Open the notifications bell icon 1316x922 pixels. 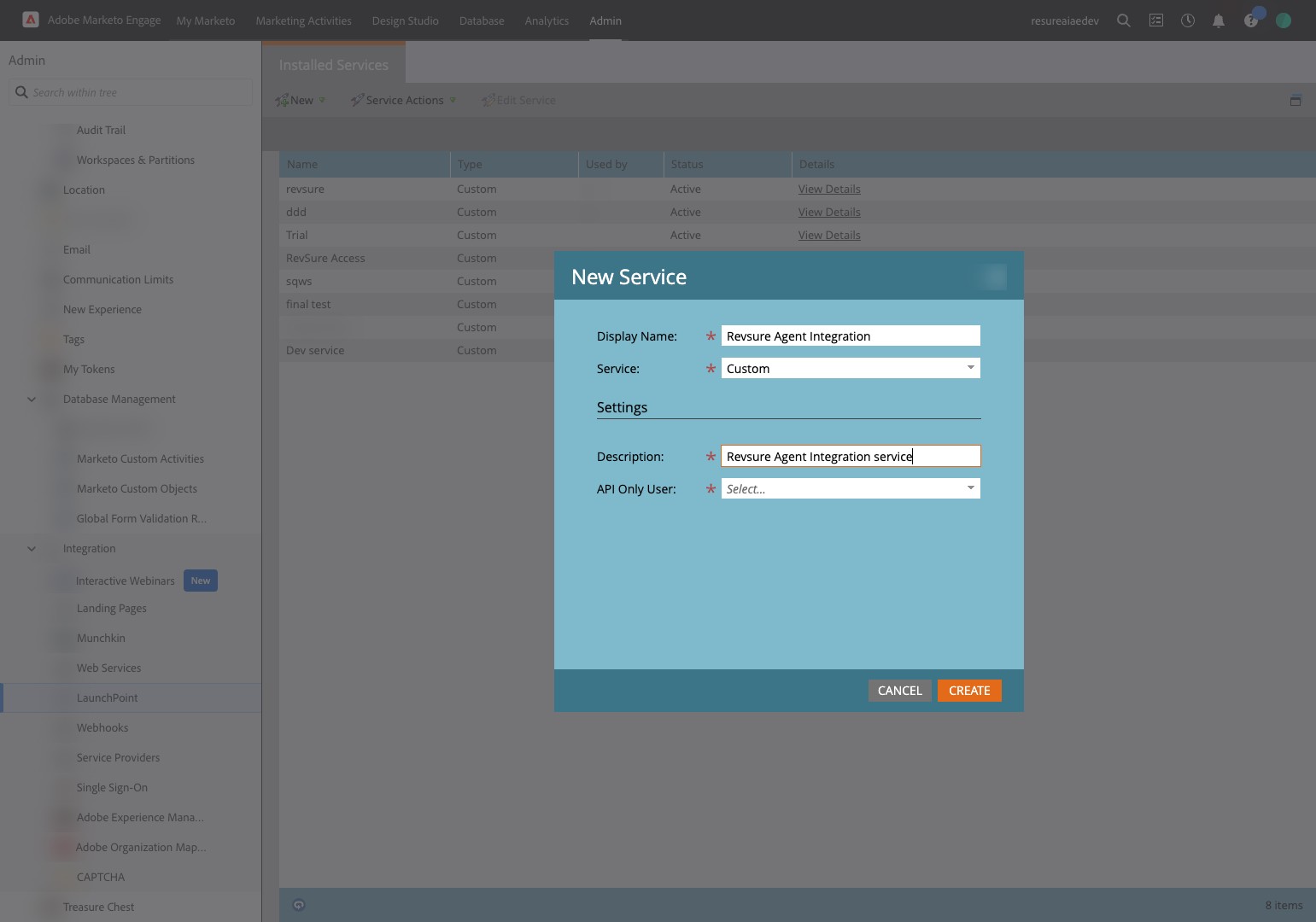click(x=1219, y=20)
